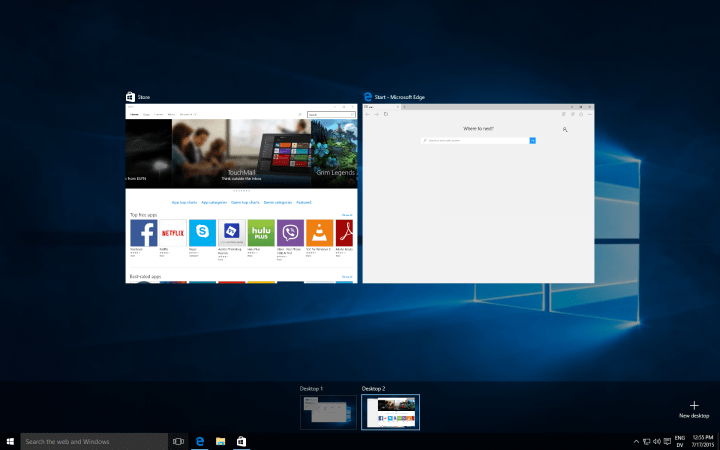Open the Facebook app tile in Store
The image size is (720, 450).
[x=144, y=233]
